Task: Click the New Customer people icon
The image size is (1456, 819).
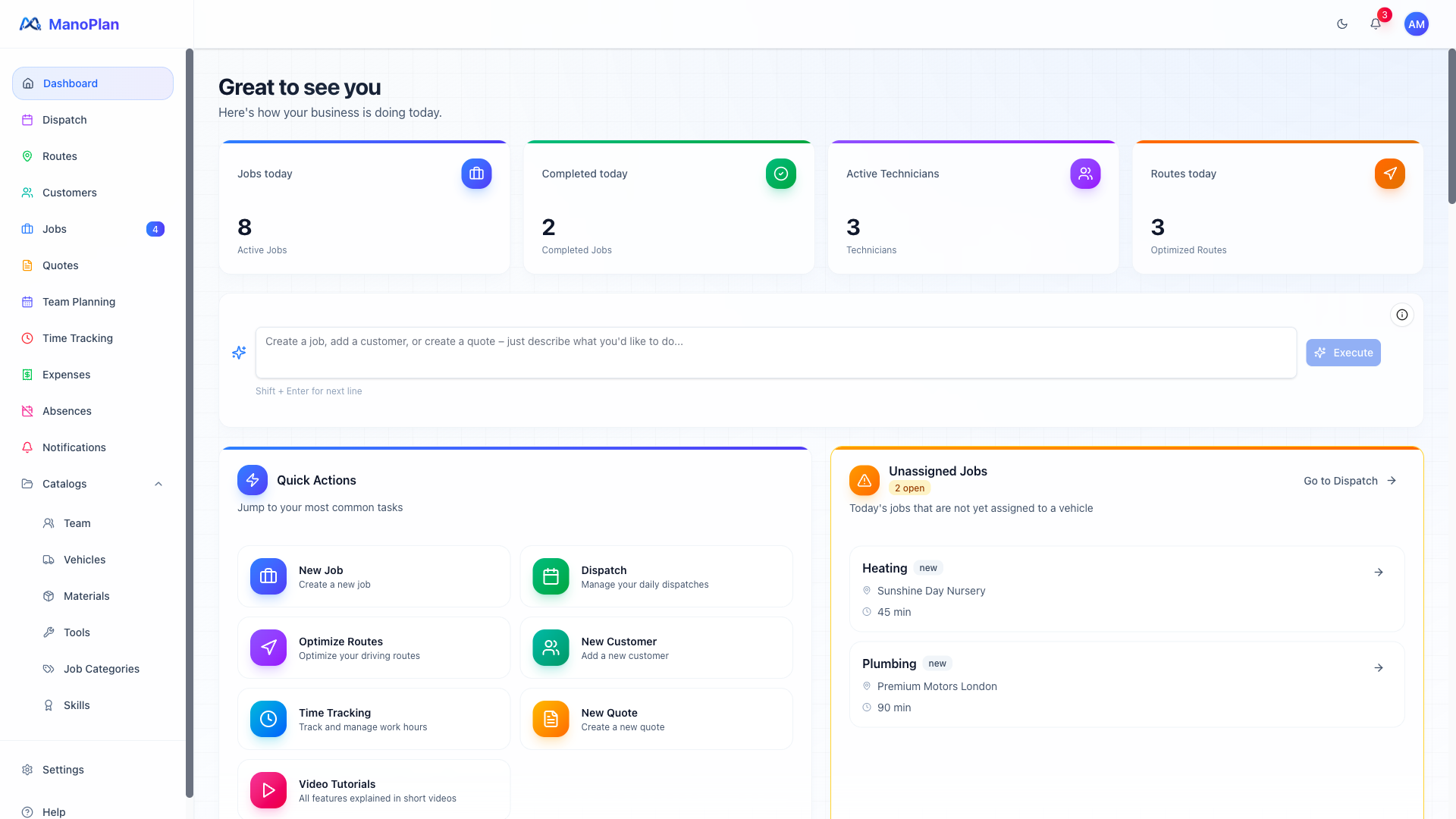Action: [551, 648]
